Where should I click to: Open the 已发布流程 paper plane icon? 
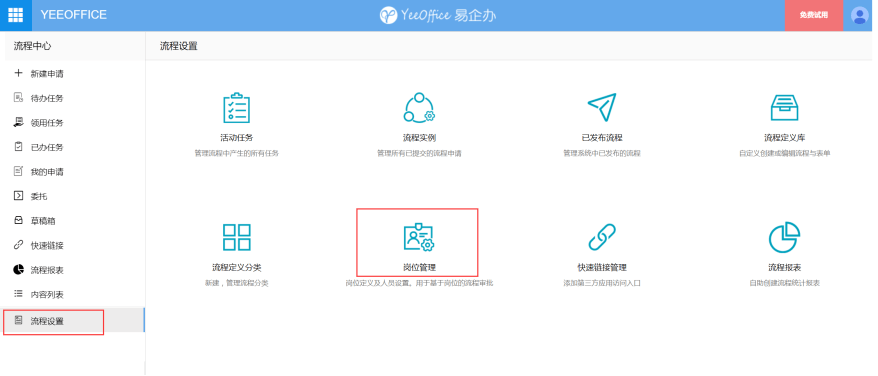pyautogui.click(x=602, y=107)
